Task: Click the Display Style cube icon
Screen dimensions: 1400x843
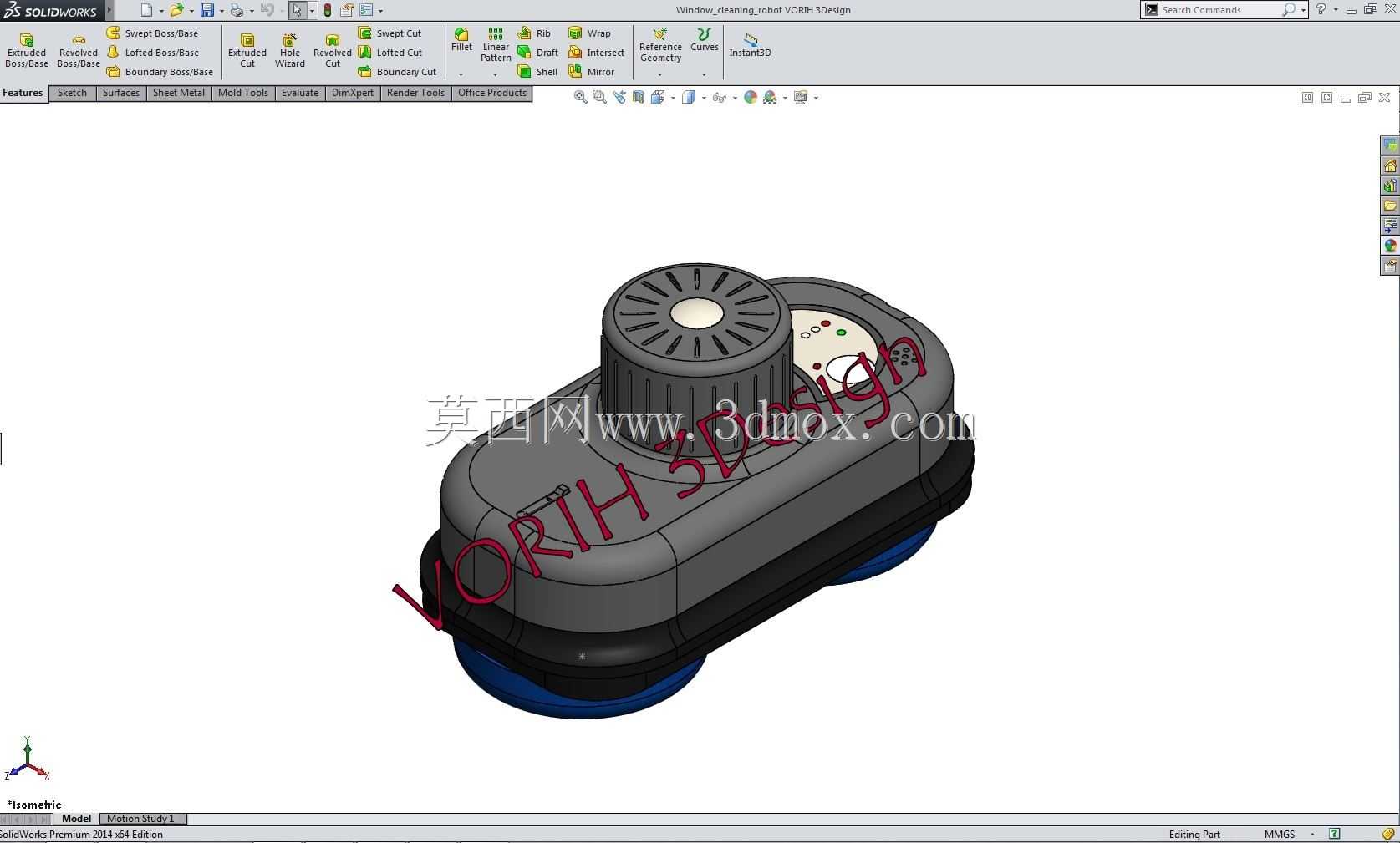Action: click(x=689, y=97)
